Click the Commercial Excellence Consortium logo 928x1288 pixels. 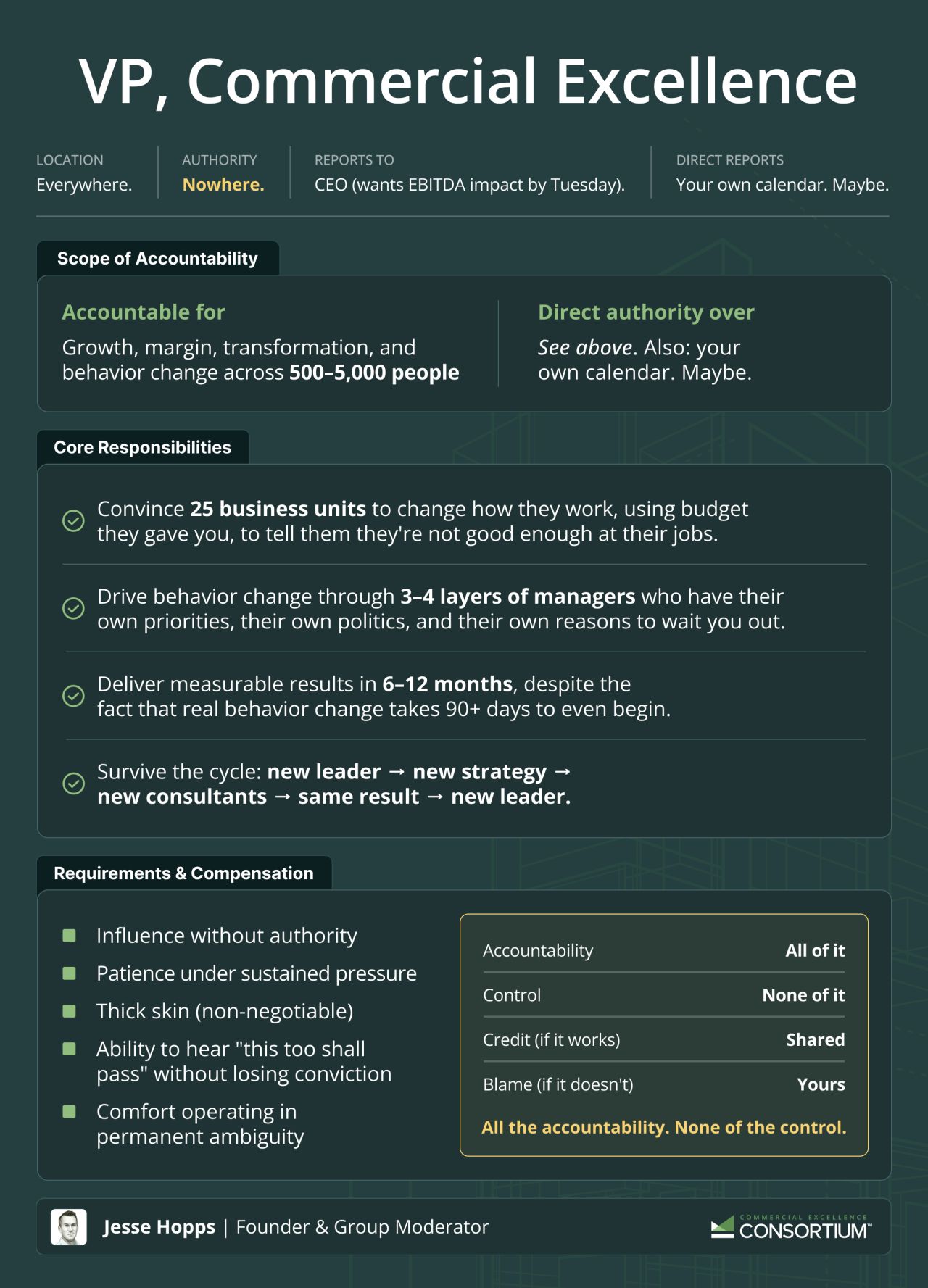coord(791,1227)
